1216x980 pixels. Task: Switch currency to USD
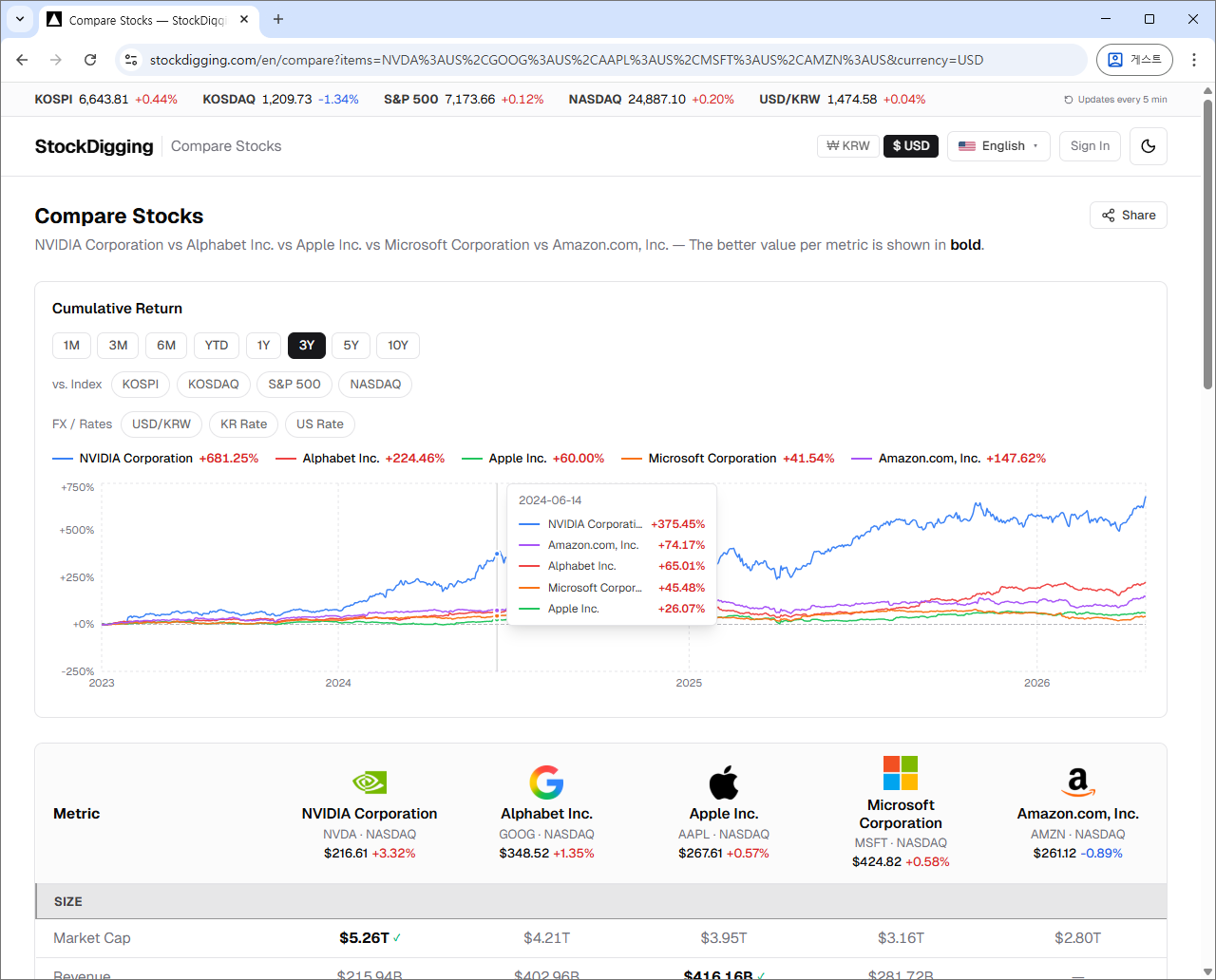point(911,146)
